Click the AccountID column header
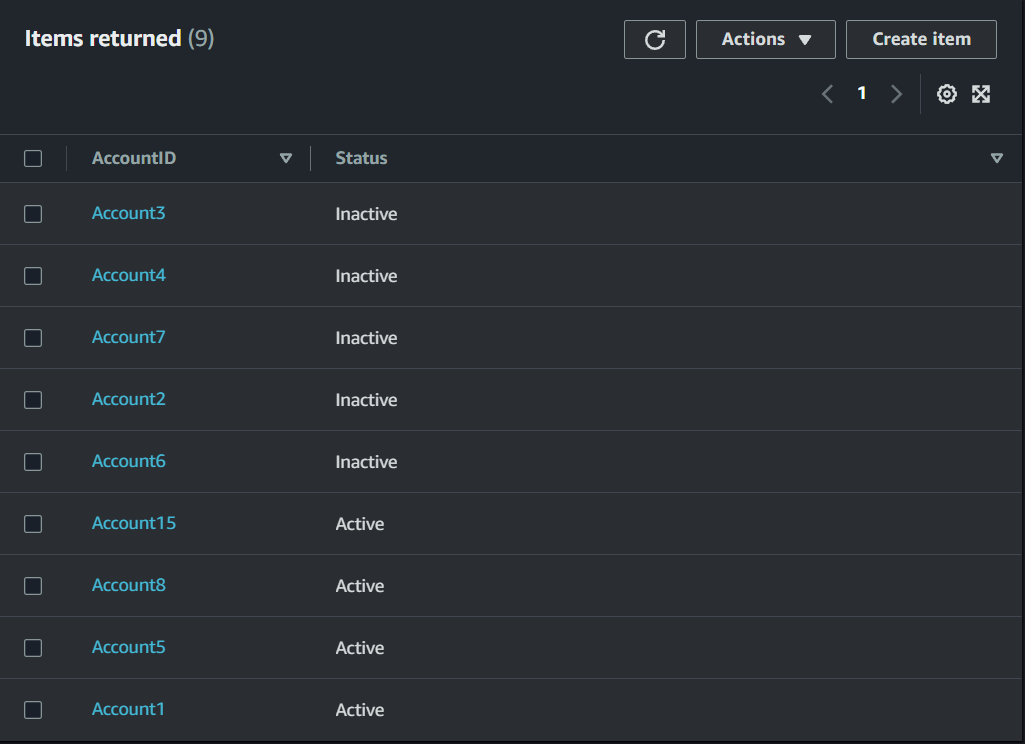 click(x=134, y=158)
